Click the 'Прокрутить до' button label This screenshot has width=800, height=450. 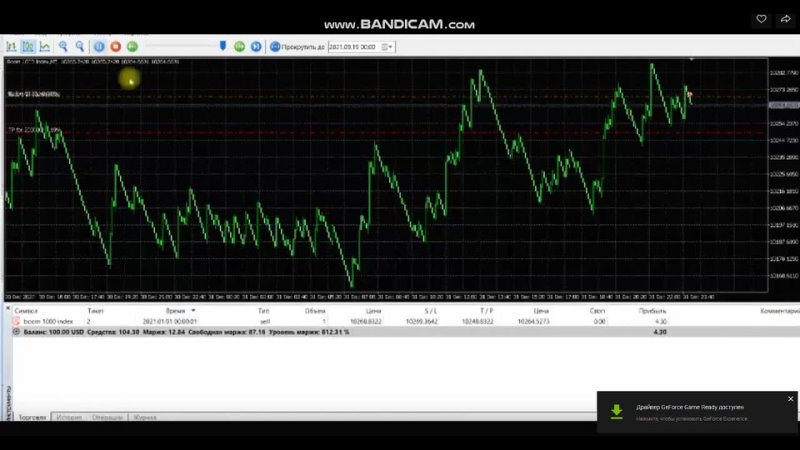pyautogui.click(x=303, y=47)
